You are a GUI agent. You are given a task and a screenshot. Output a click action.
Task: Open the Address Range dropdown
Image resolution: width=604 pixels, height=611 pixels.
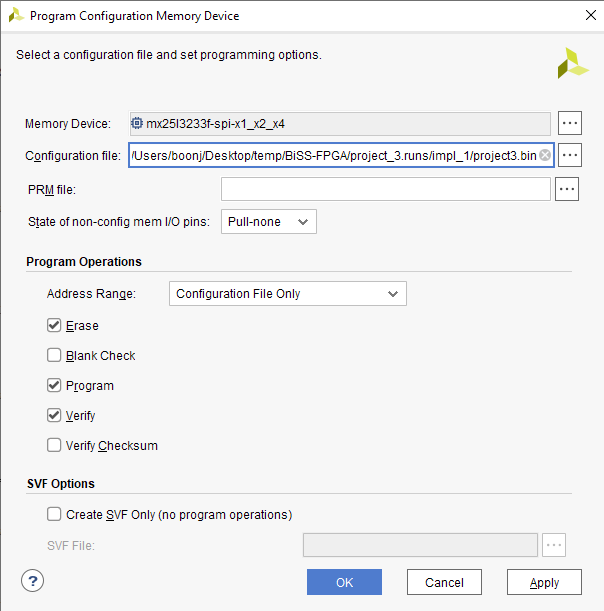point(287,293)
